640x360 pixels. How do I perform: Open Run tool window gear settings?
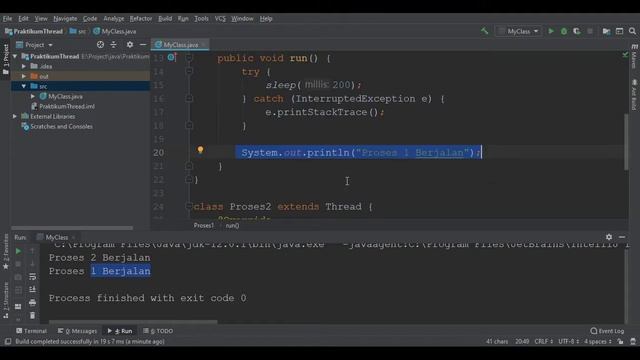coord(609,237)
